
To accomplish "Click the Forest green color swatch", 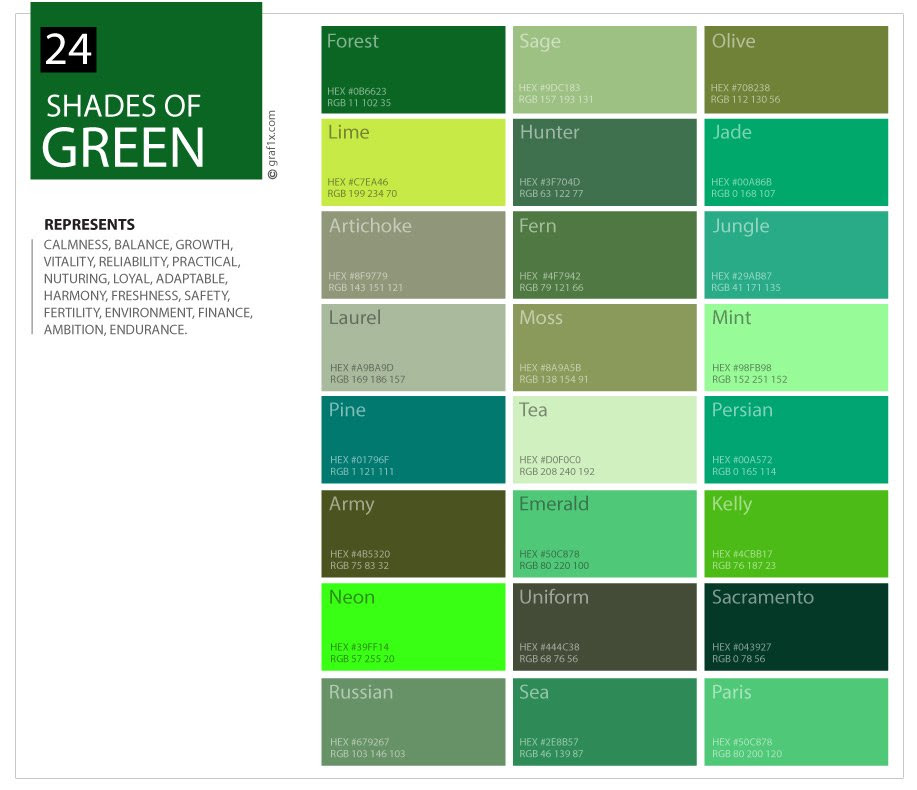I will (413, 69).
